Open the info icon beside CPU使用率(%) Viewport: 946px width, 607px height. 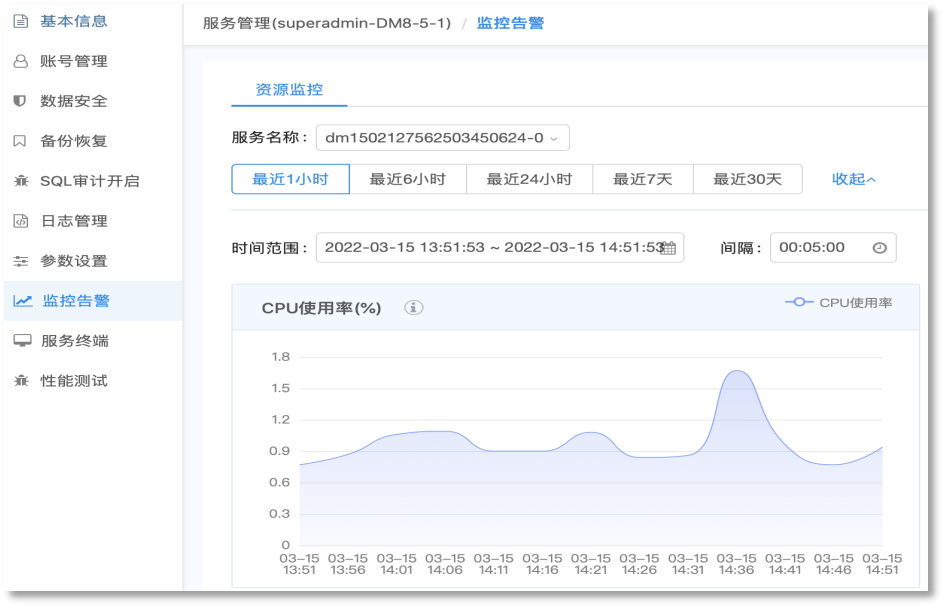pos(414,307)
